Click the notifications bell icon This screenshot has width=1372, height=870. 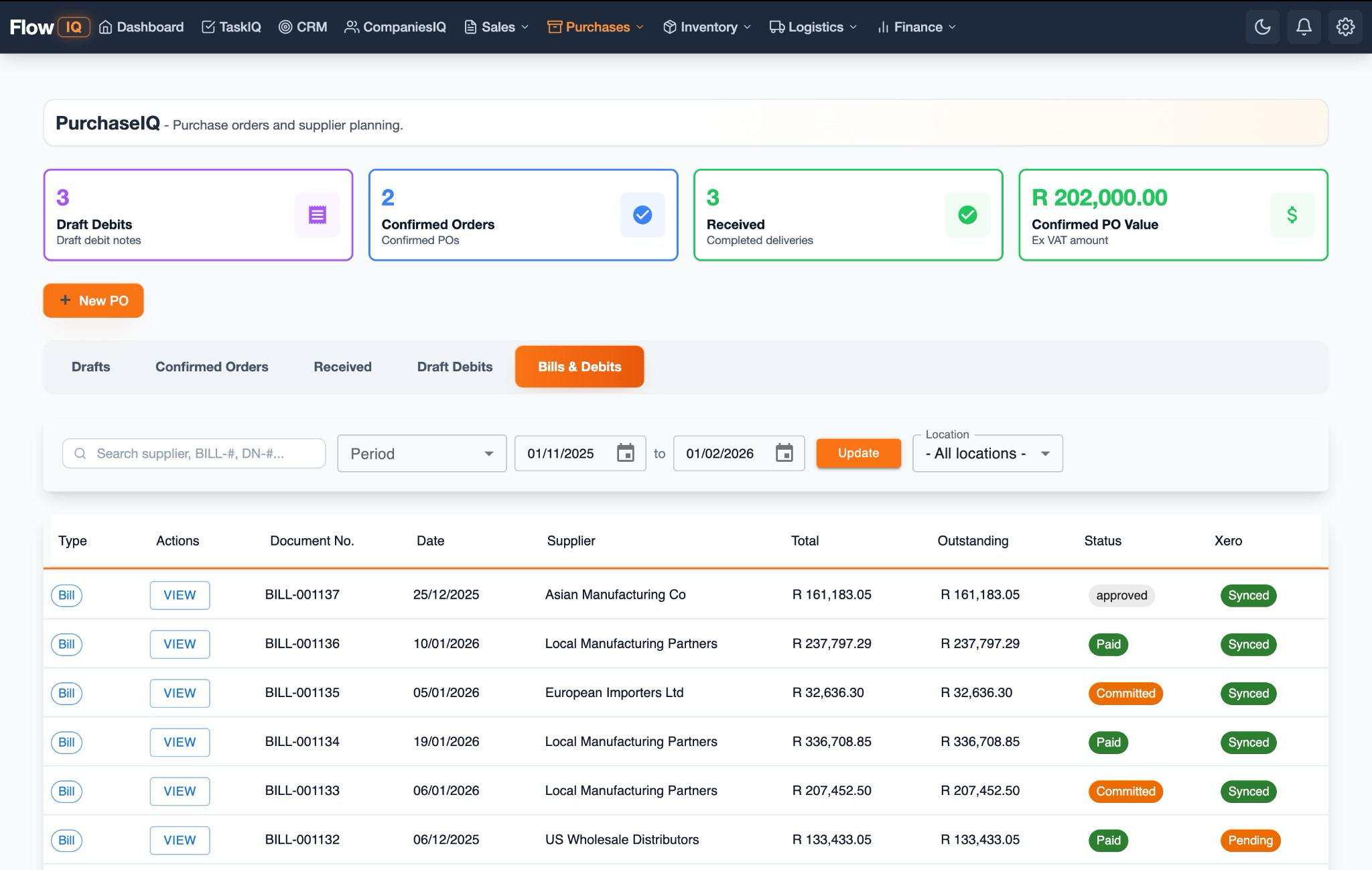point(1304,27)
